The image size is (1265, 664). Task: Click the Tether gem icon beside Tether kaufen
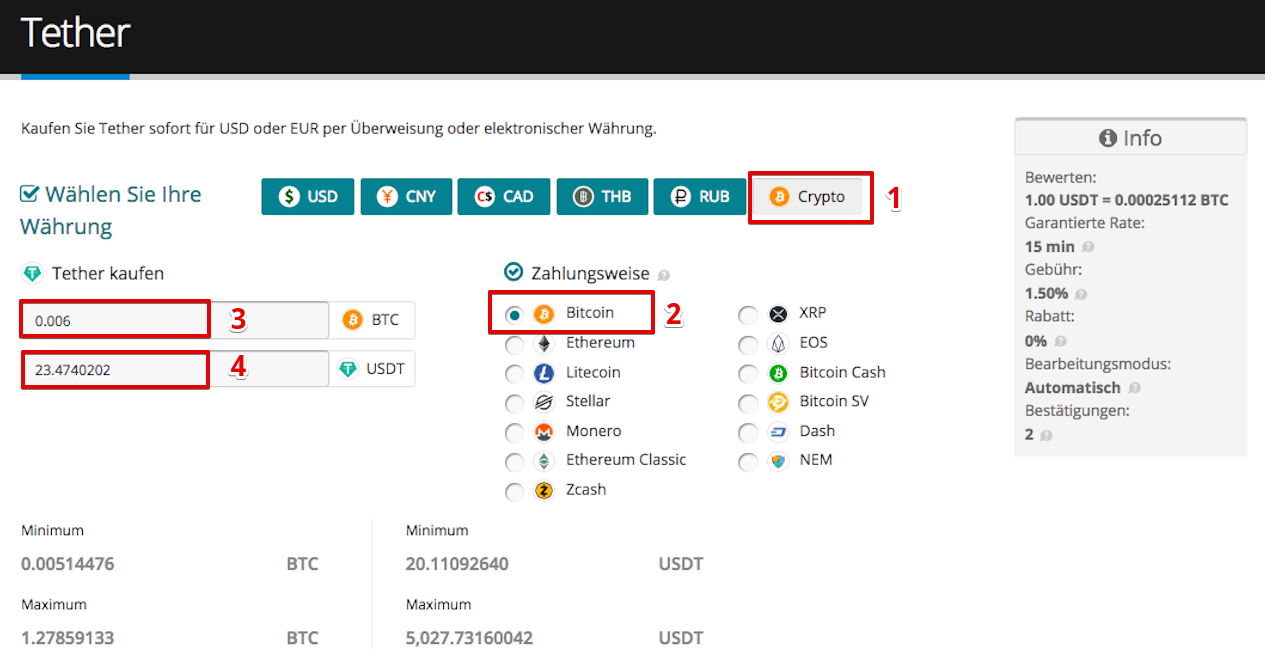pos(33,273)
